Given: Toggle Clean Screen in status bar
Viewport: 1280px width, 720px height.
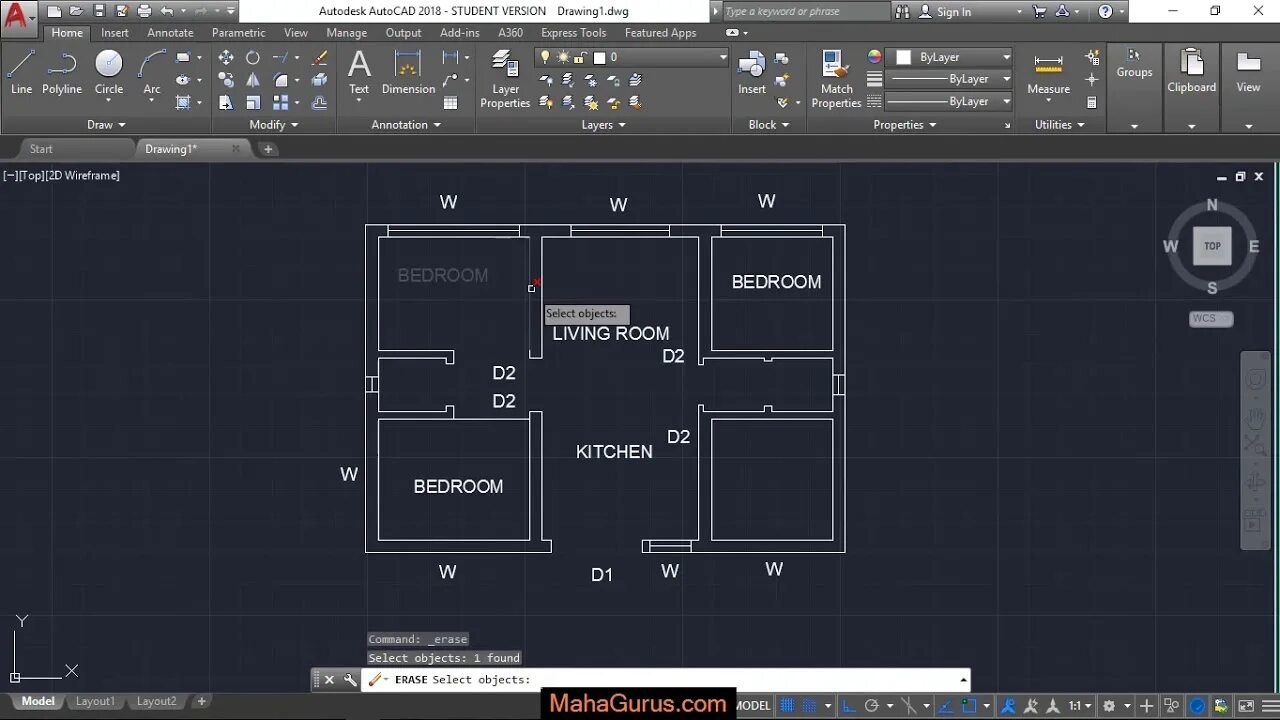Looking at the screenshot, I should 1246,706.
